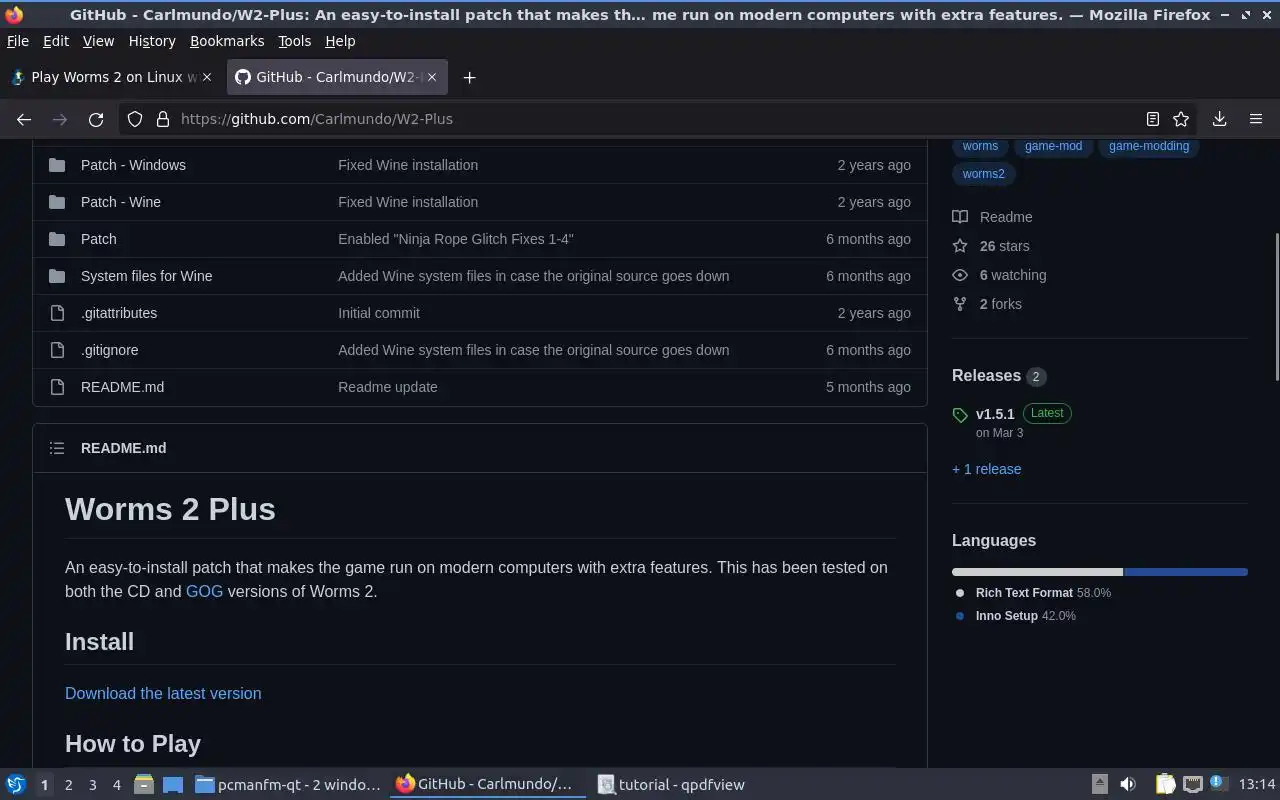The width and height of the screenshot is (1280, 800).
Task: Open the Help menu
Action: (340, 41)
